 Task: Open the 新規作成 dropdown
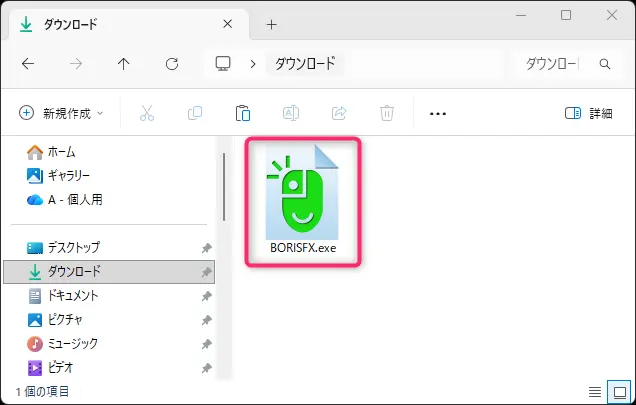[x=61, y=113]
